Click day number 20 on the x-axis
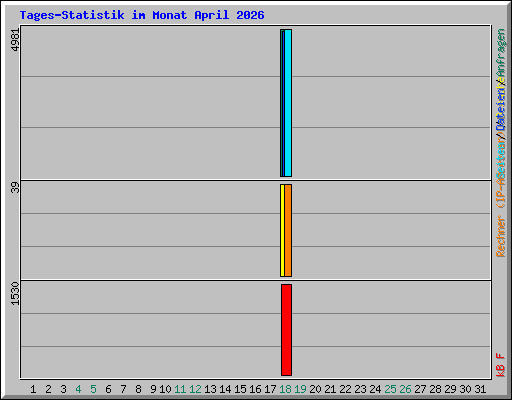 pyautogui.click(x=315, y=389)
